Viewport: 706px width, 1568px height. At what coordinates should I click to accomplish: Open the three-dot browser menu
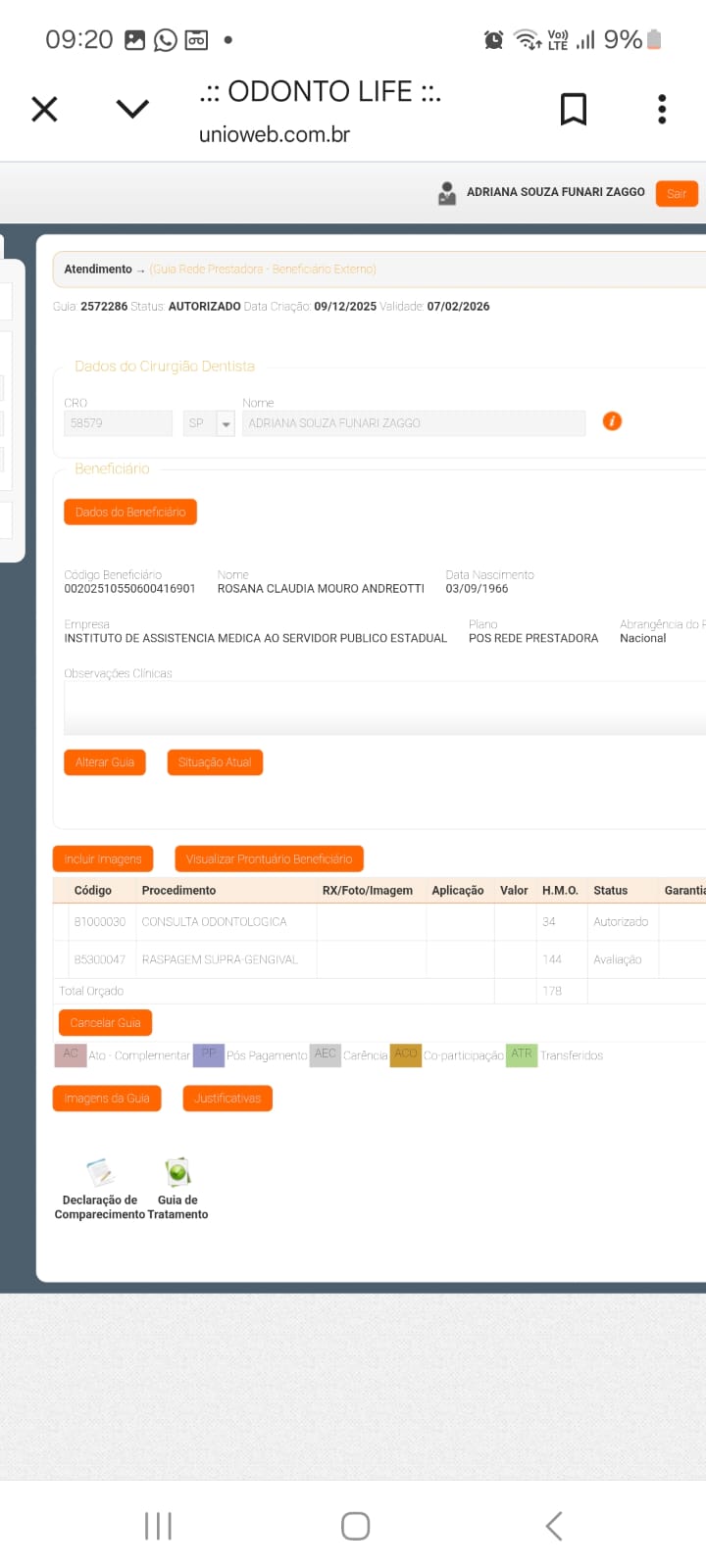tap(662, 109)
